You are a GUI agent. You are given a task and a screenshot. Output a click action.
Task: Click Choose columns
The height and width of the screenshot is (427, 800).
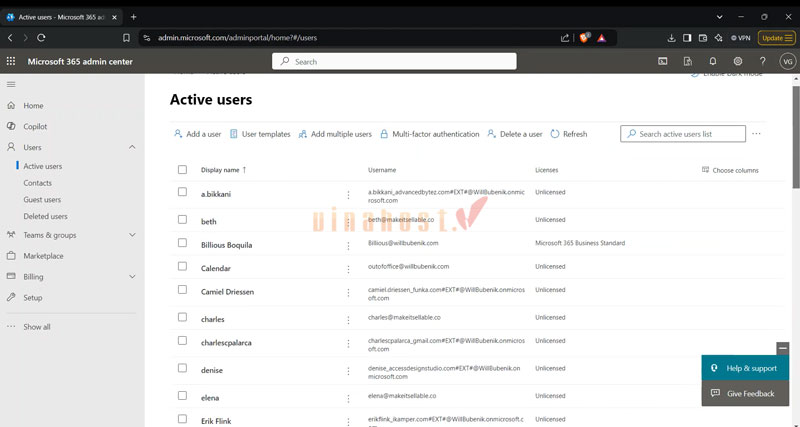(730, 170)
